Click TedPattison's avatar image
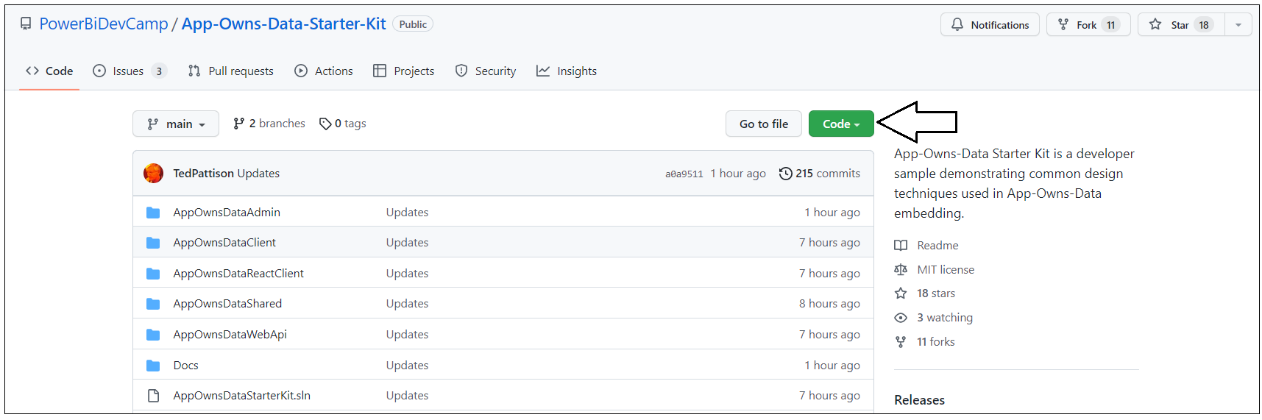 tap(153, 173)
